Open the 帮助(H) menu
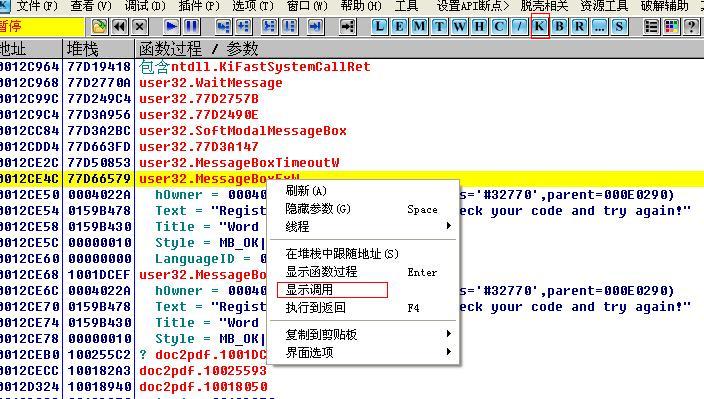Viewport: 704px width, 399px height. pyautogui.click(x=361, y=6)
